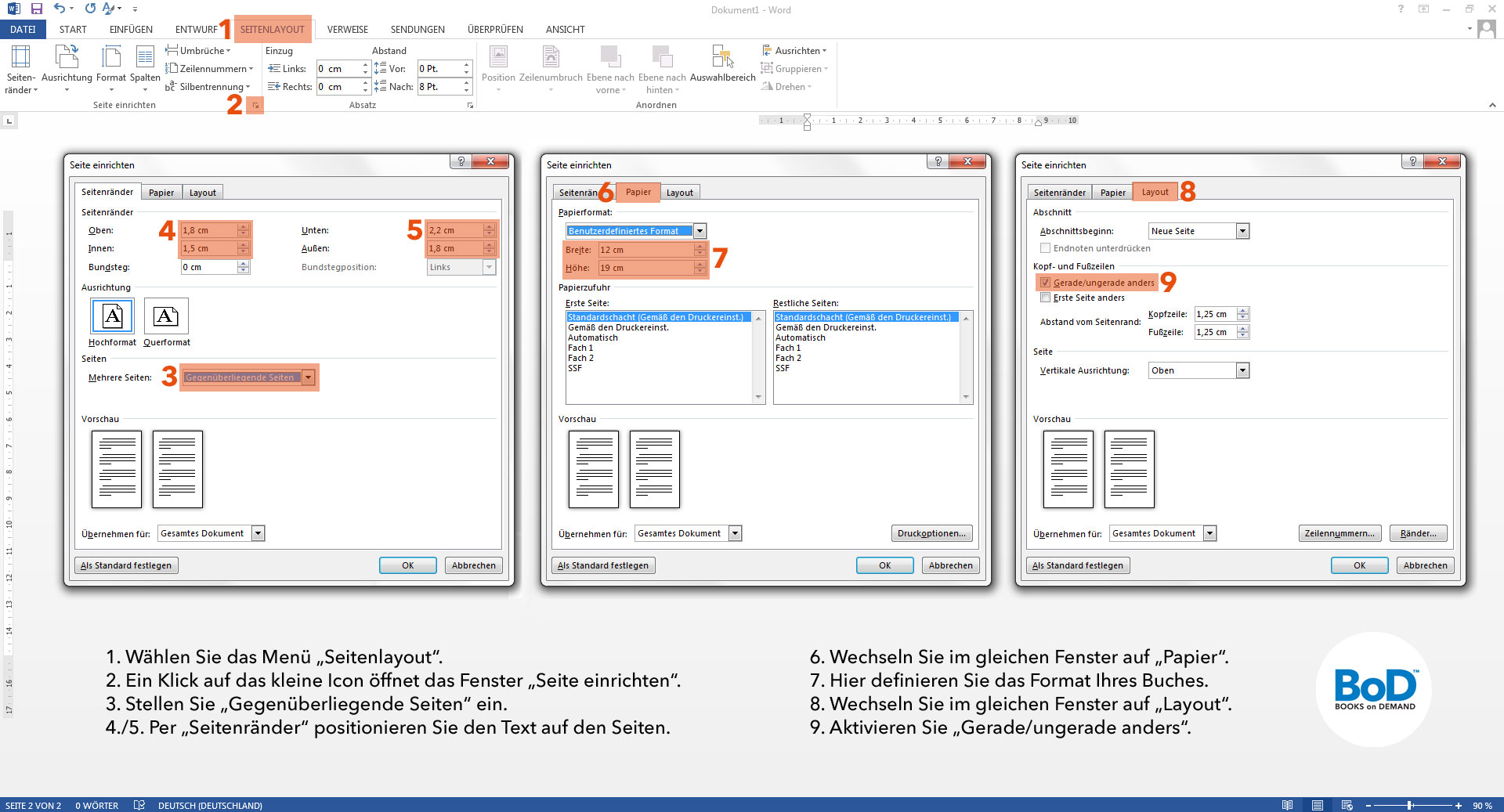The width and height of the screenshot is (1504, 812).
Task: Check Endnoten unterdrücken option
Action: tap(1045, 248)
